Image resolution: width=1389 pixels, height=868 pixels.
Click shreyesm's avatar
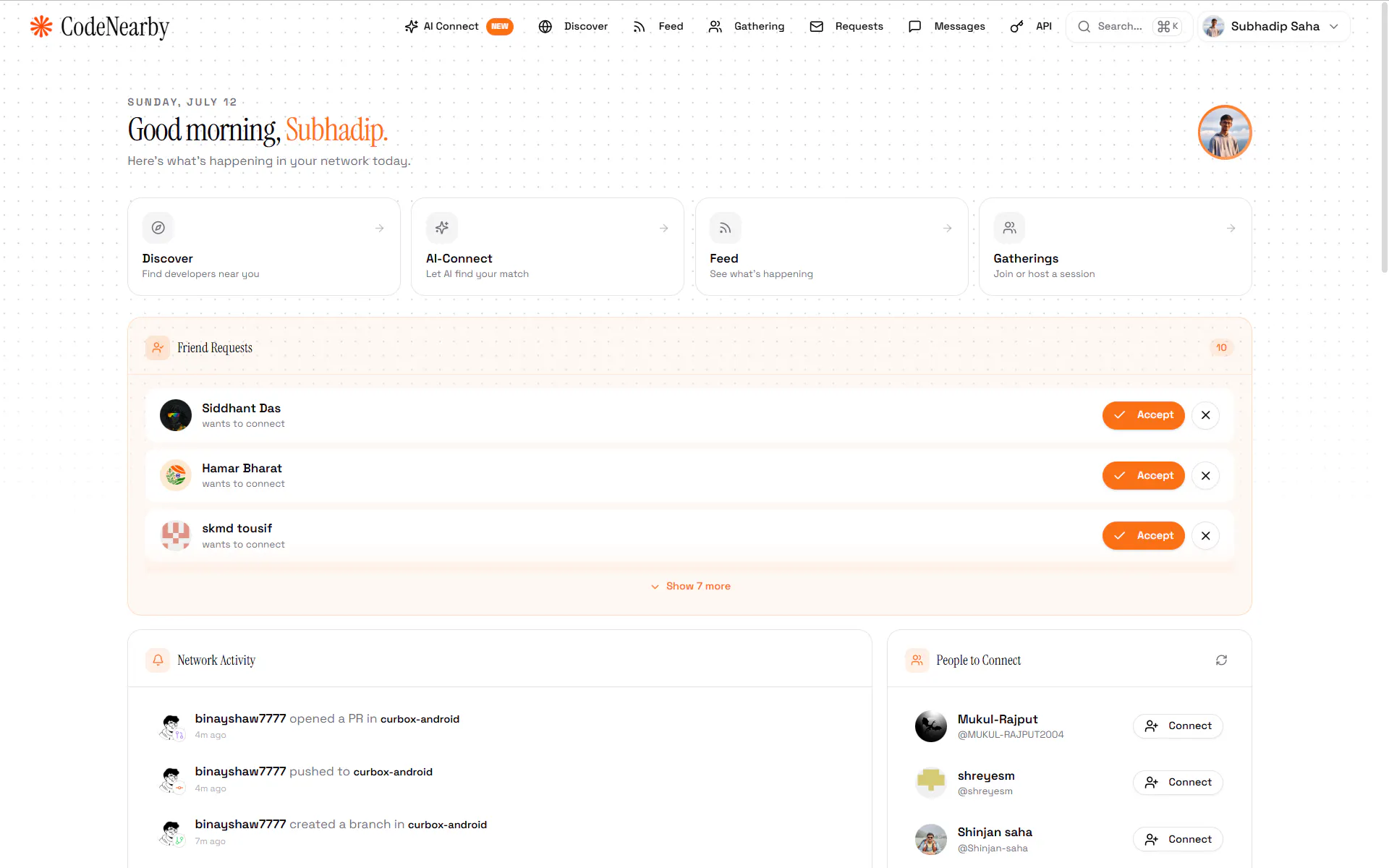(931, 783)
